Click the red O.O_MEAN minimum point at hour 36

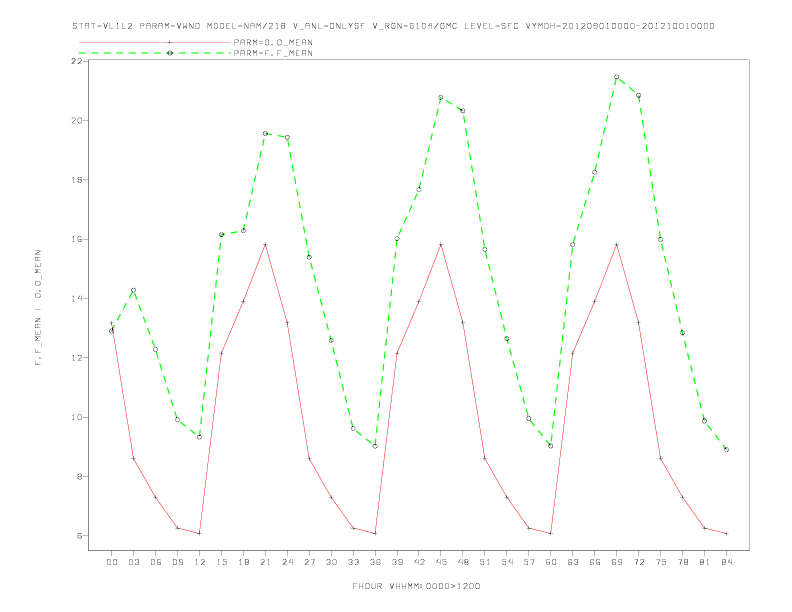pos(375,533)
